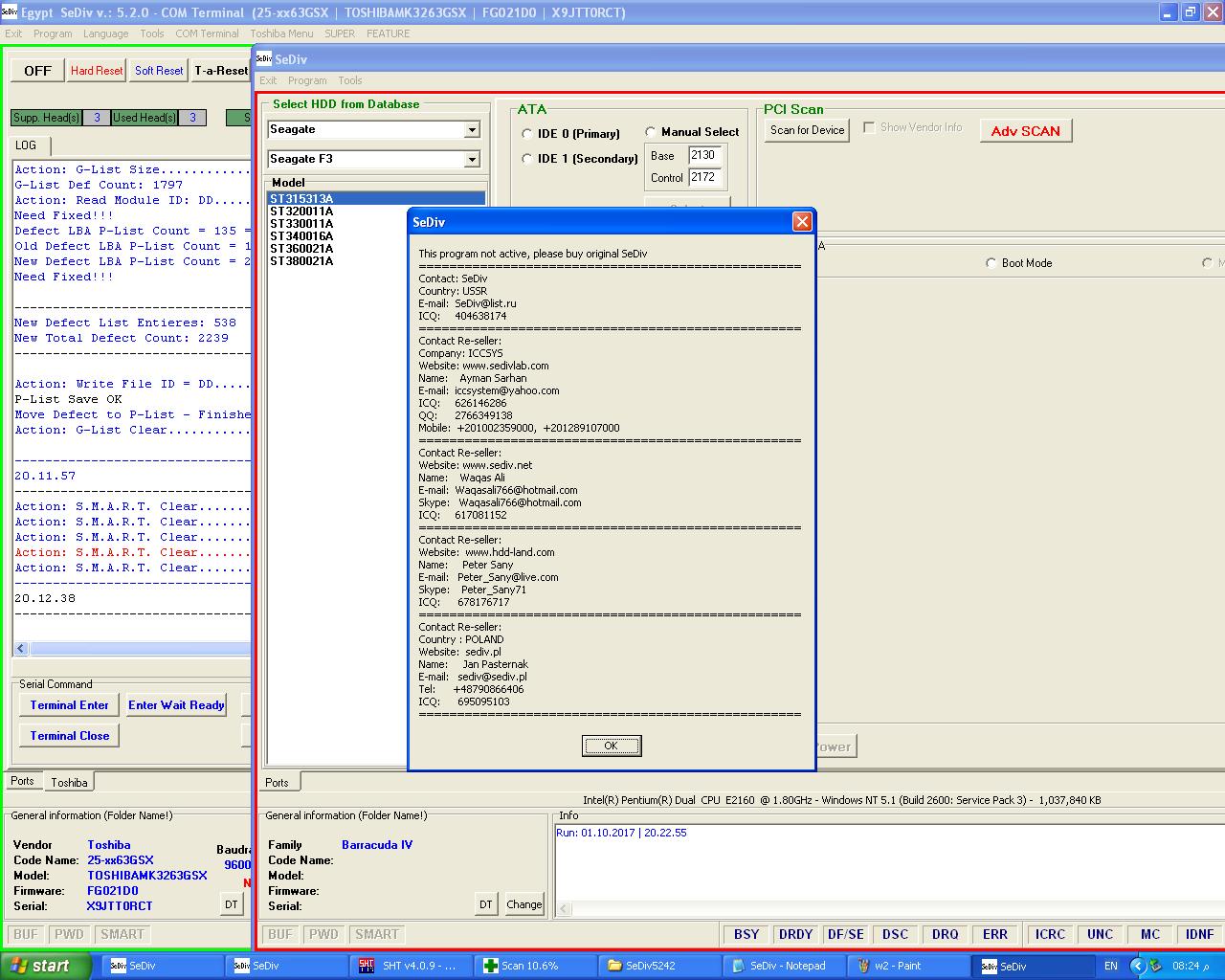
Task: Click DRDY status indicator
Action: (796, 935)
